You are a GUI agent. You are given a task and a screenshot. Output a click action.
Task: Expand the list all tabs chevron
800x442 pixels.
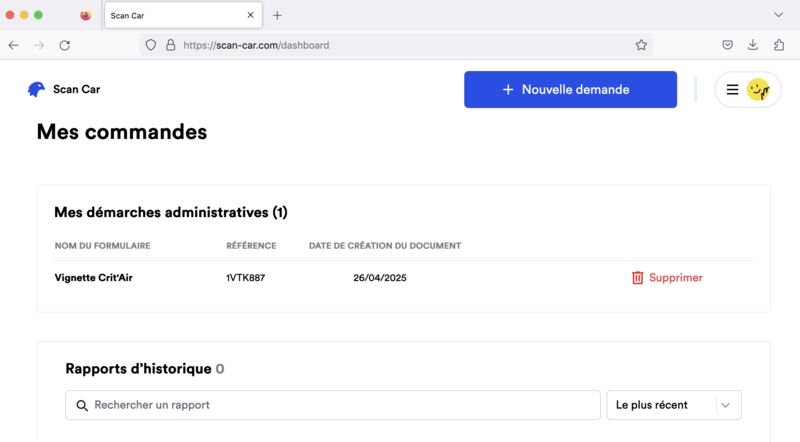tap(778, 15)
